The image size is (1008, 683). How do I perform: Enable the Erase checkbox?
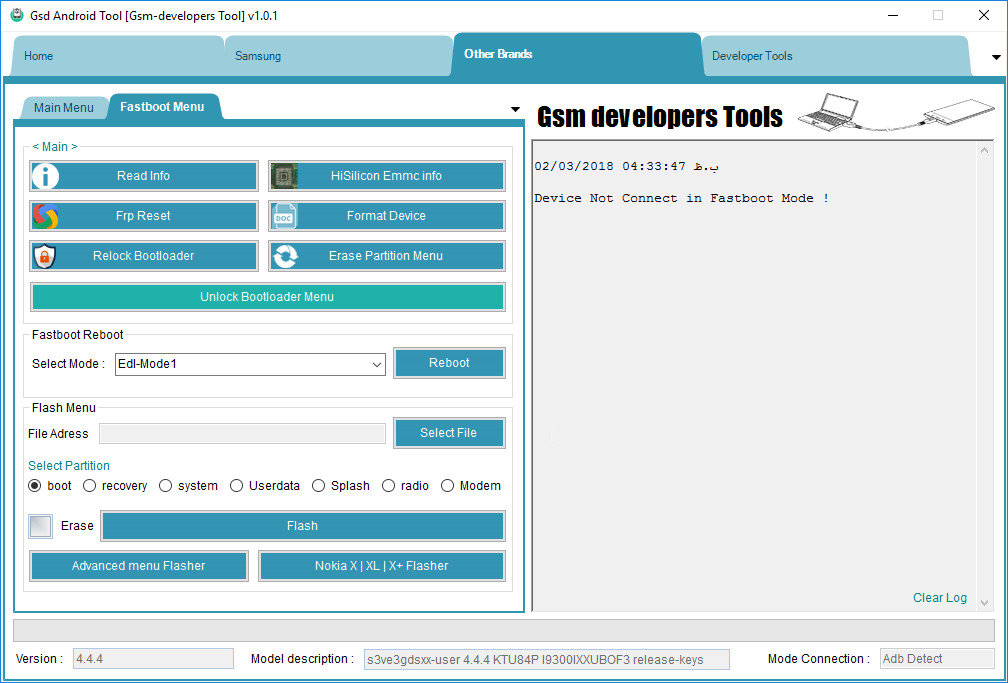tap(40, 526)
